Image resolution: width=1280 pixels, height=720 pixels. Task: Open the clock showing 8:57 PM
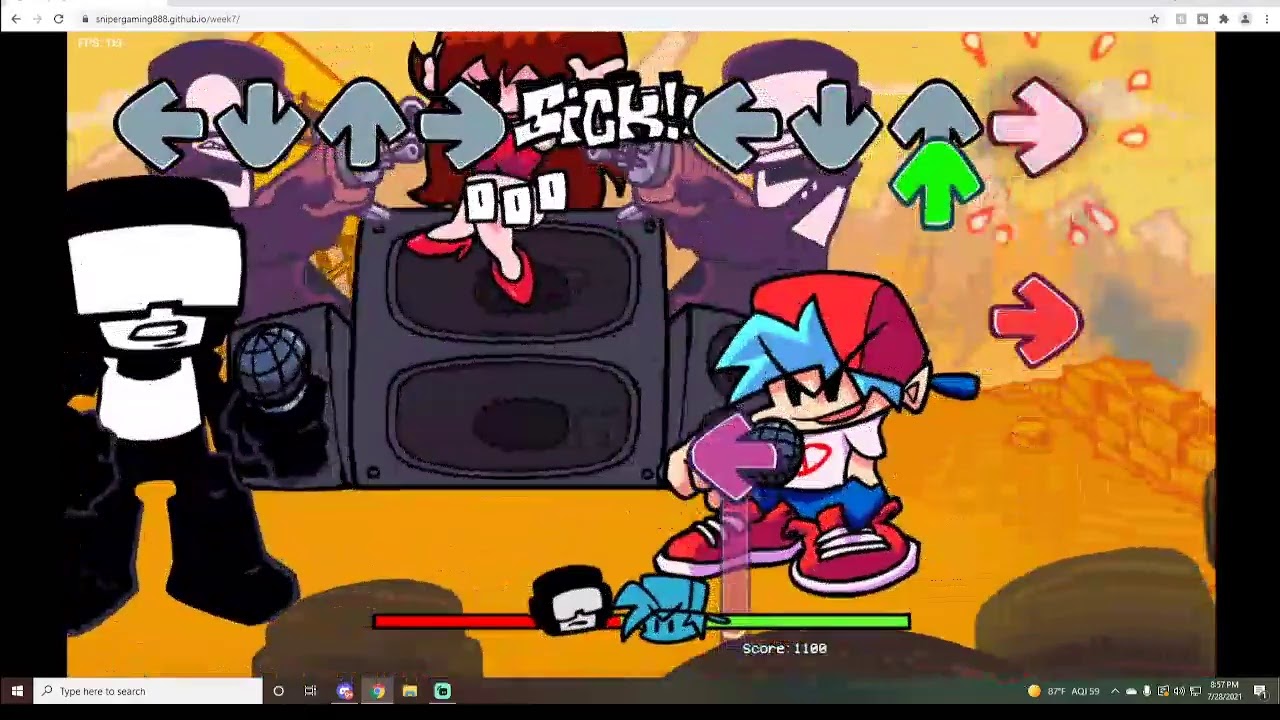pyautogui.click(x=1225, y=691)
